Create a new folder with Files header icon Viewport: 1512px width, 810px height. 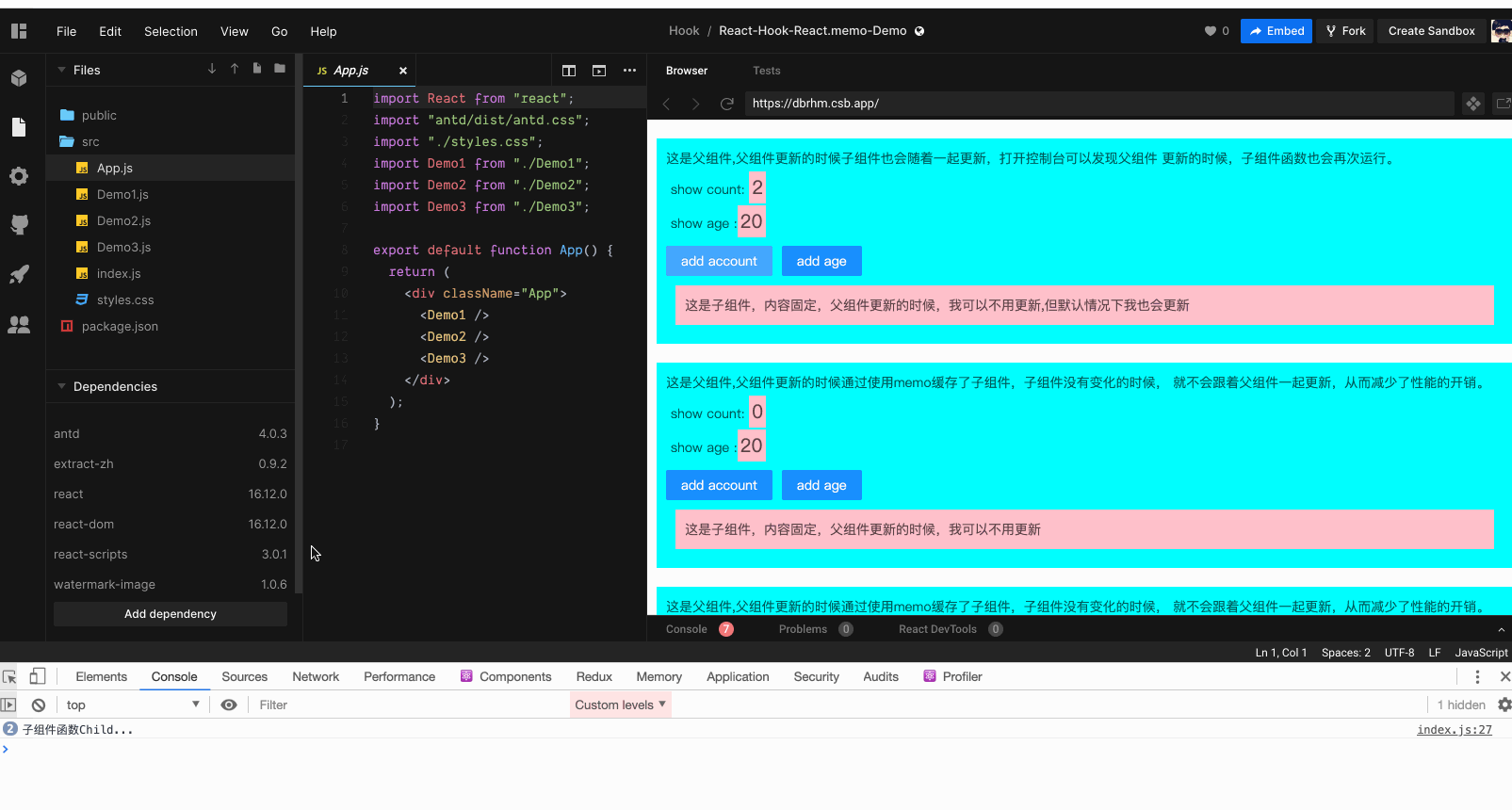coord(280,69)
